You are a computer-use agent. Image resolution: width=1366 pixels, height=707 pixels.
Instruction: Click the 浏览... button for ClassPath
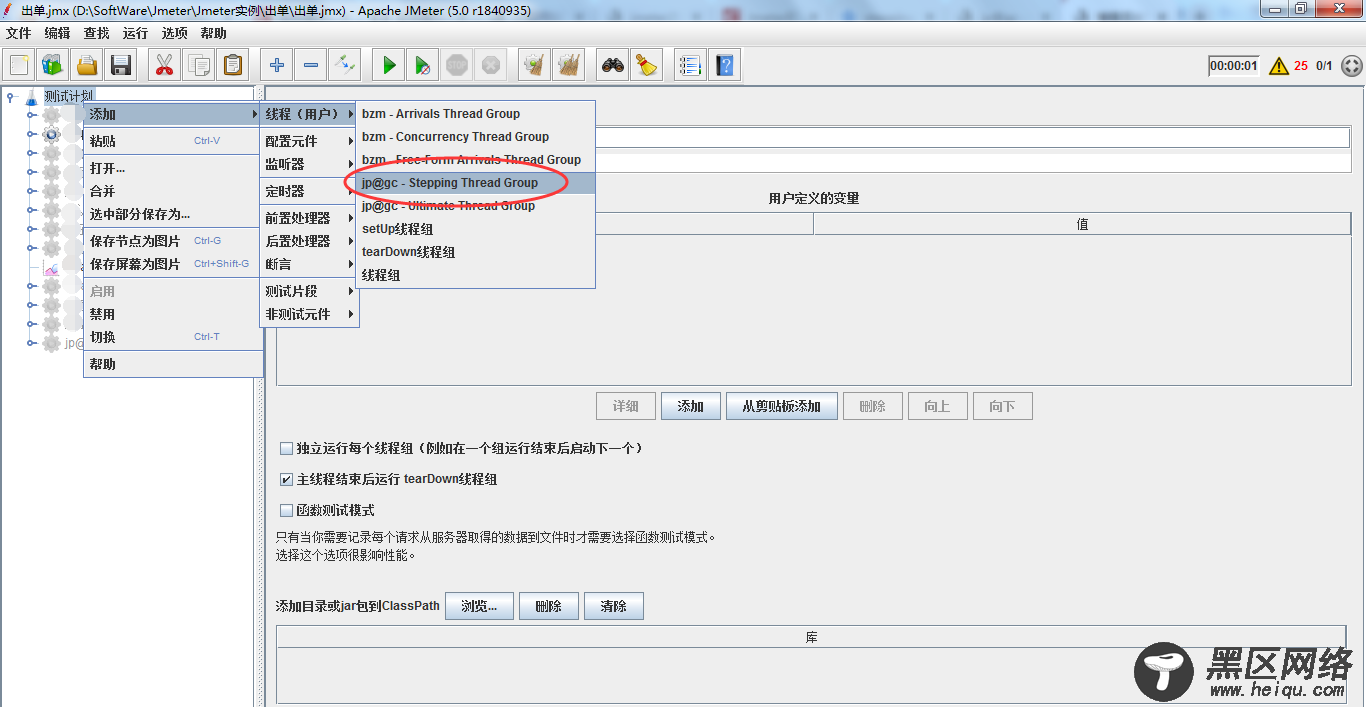click(479, 606)
